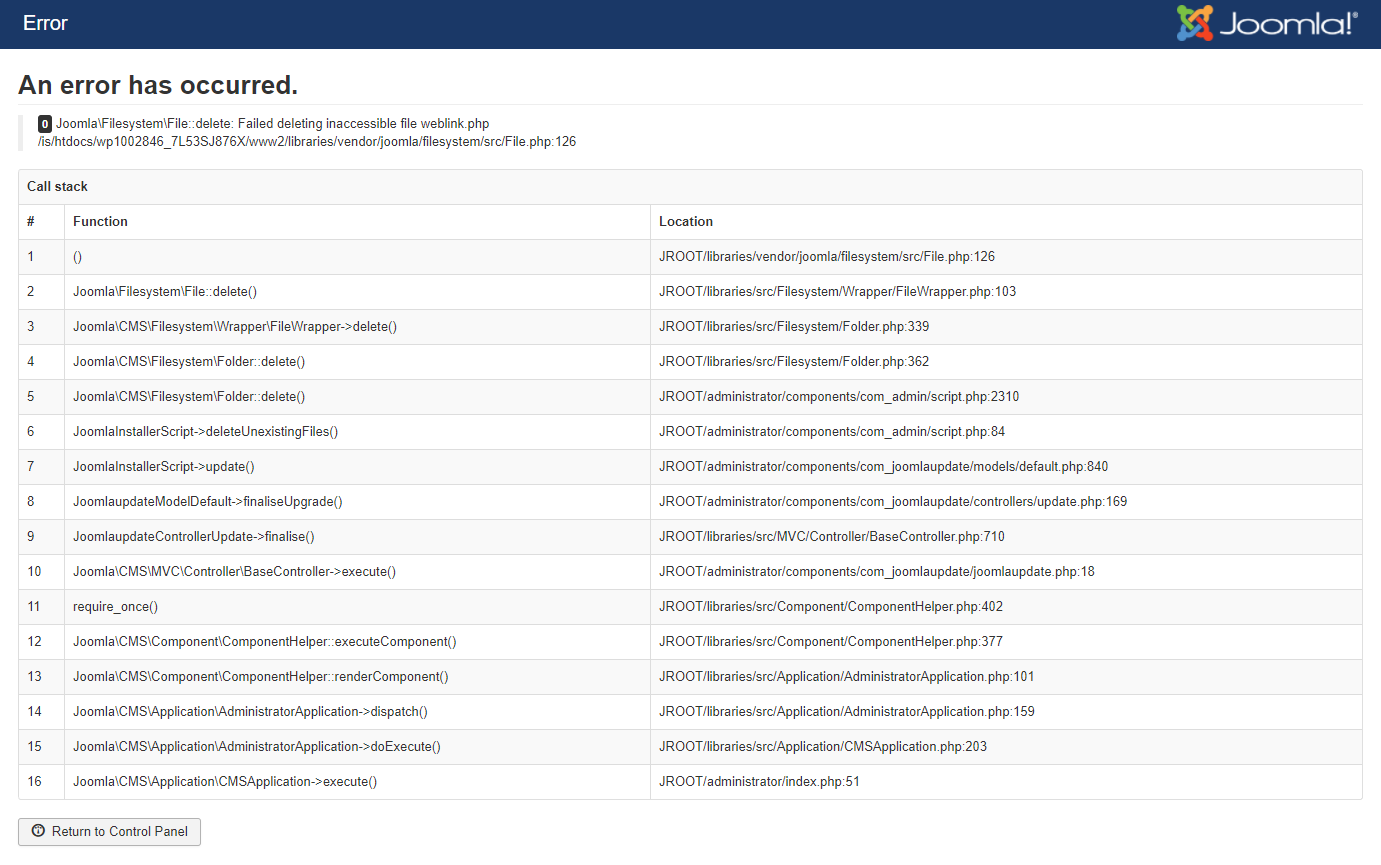The image size is (1381, 865).
Task: Click the 'Location' column header
Action: coord(1006,222)
